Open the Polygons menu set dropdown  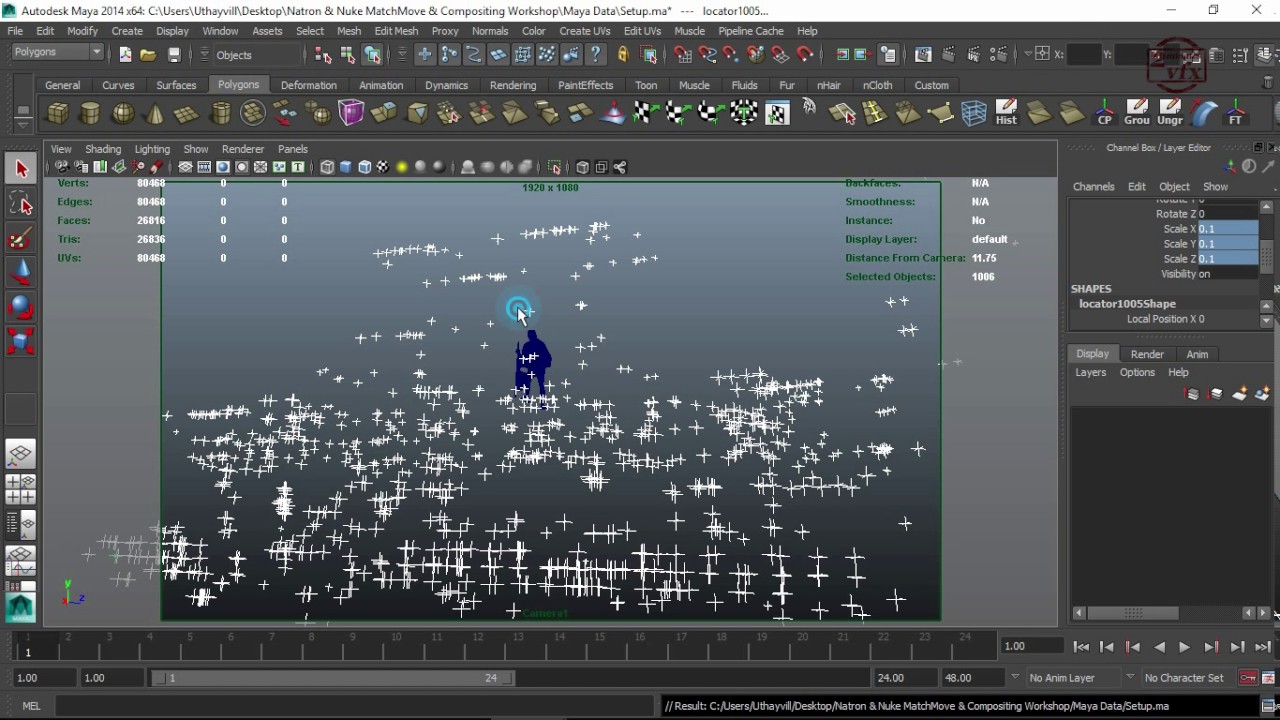click(58, 53)
